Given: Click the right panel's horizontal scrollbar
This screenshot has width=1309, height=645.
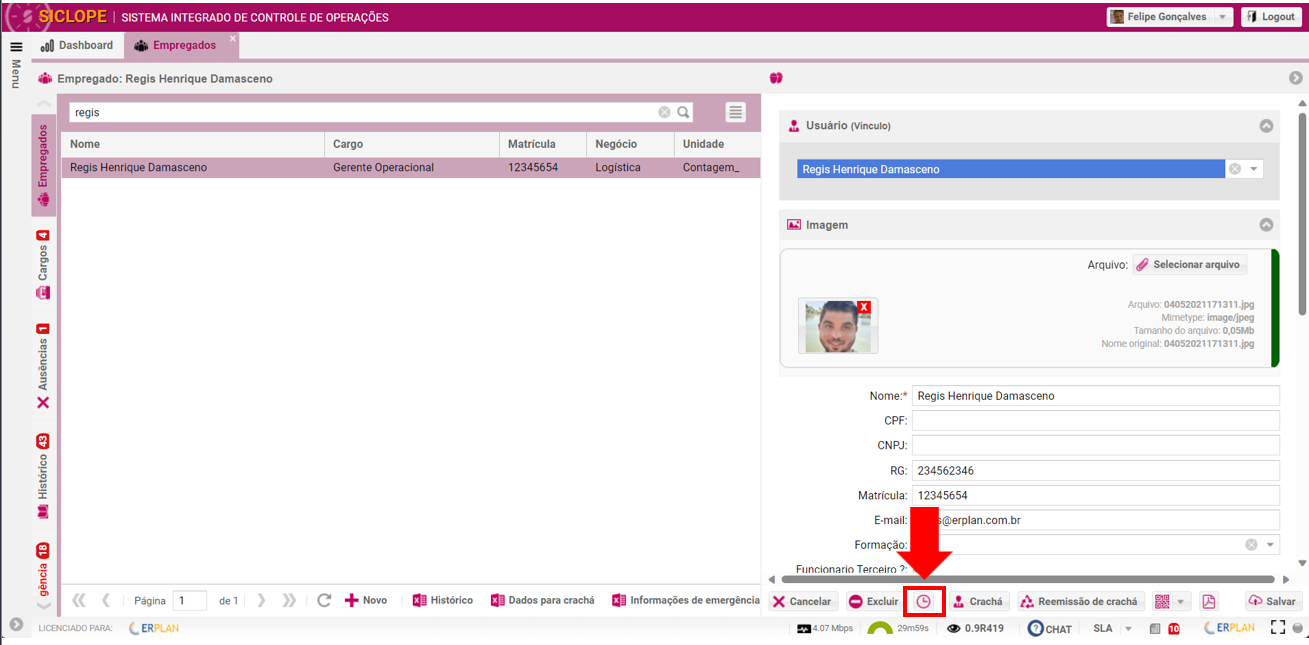Looking at the screenshot, I should click(1028, 579).
